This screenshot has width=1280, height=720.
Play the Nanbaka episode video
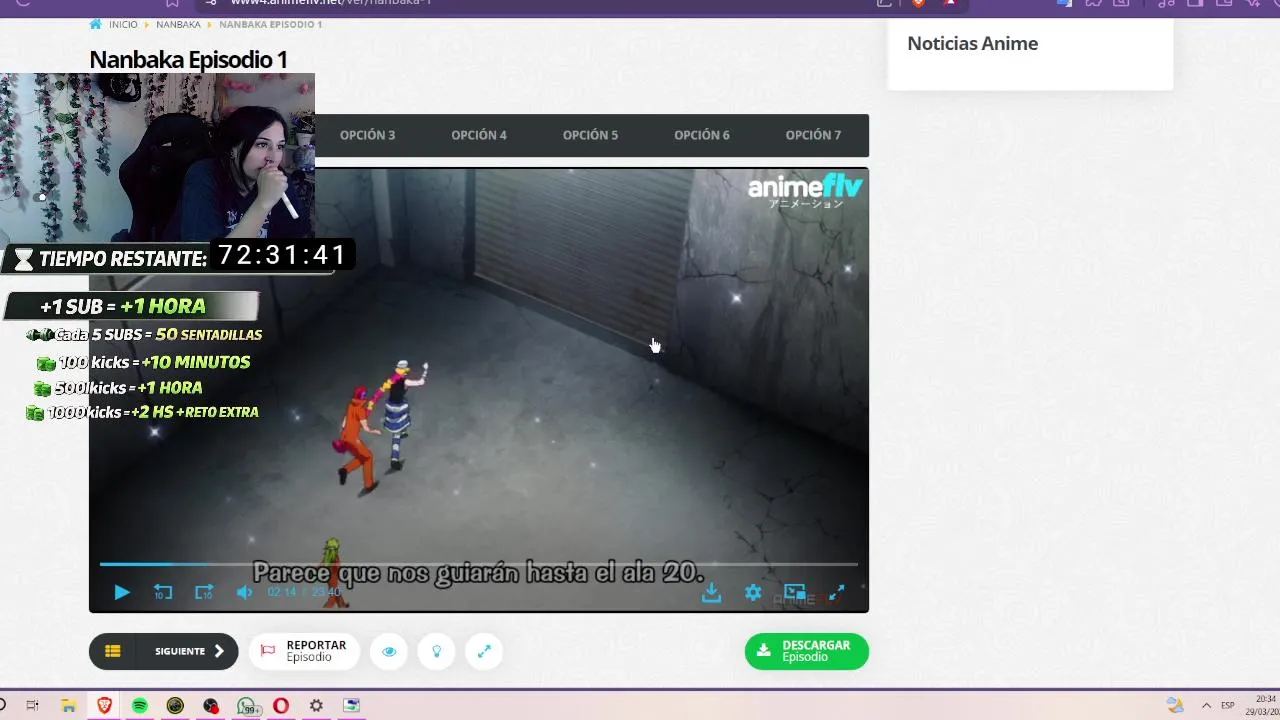[122, 592]
